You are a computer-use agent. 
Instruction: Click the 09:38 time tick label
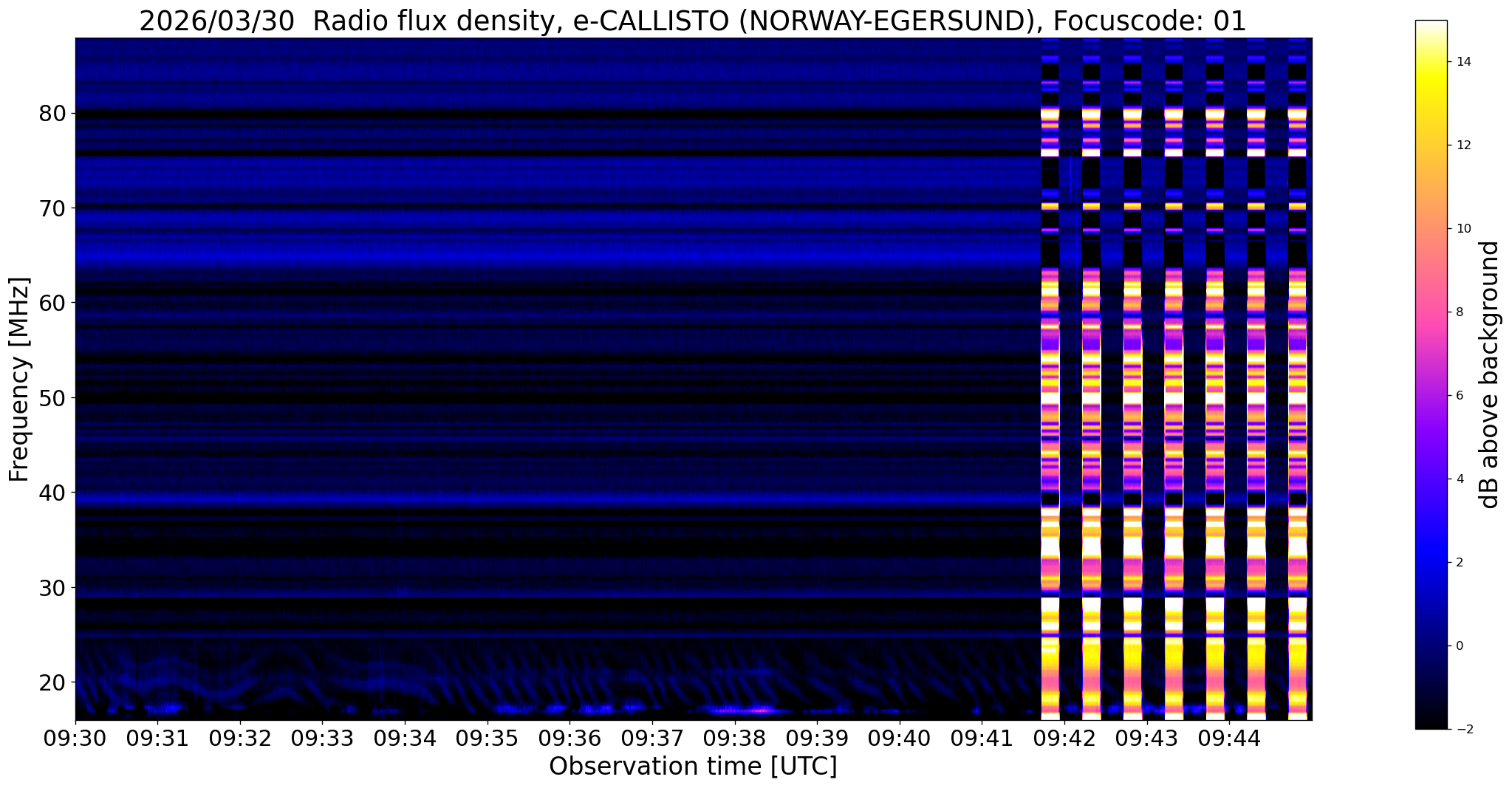click(x=734, y=739)
